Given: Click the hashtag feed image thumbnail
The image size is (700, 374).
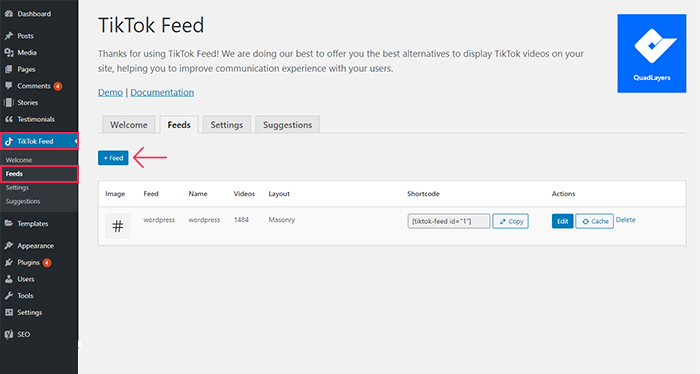Looking at the screenshot, I should (118, 226).
